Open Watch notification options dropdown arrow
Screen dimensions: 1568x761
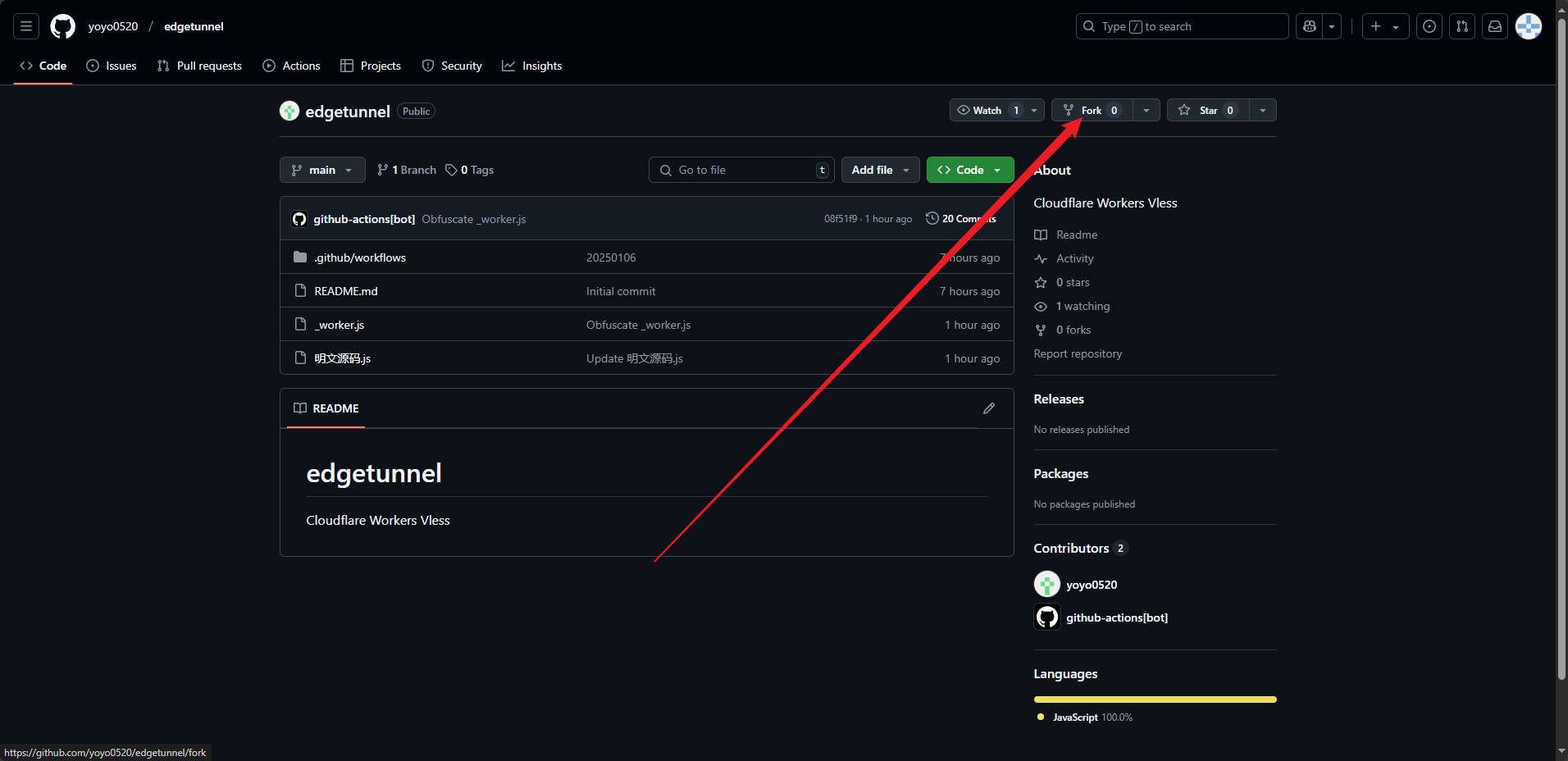pos(1034,110)
